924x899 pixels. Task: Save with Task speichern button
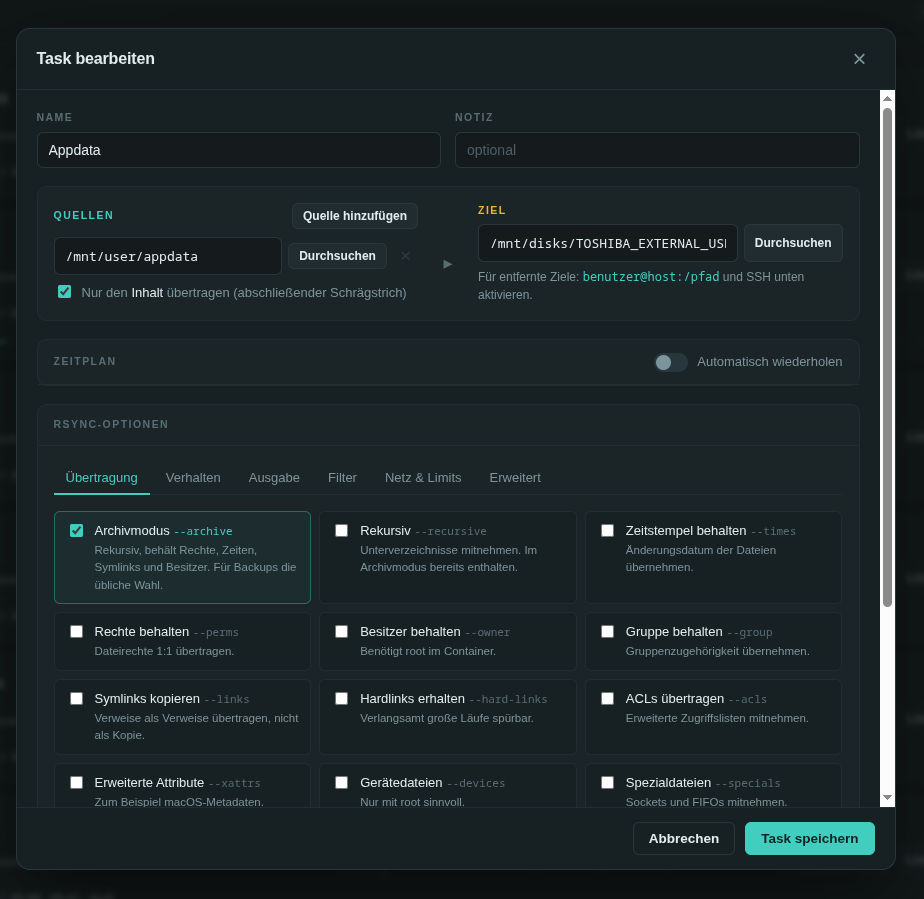click(810, 838)
